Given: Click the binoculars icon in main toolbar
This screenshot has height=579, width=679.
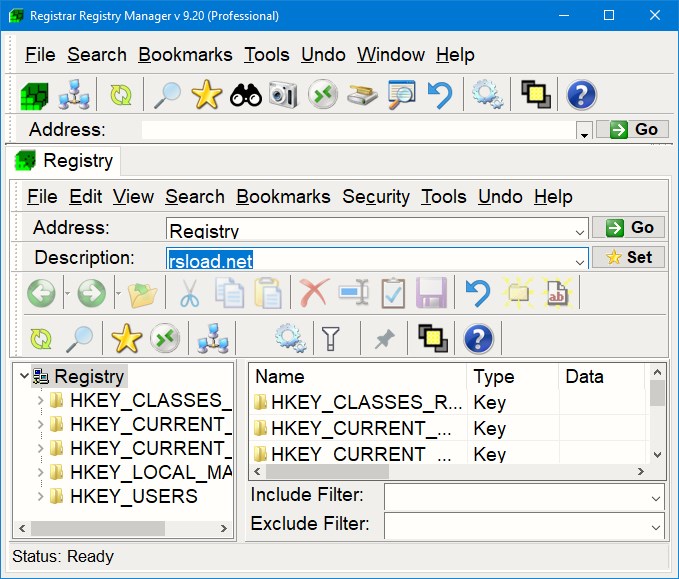Looking at the screenshot, I should click(x=246, y=95).
